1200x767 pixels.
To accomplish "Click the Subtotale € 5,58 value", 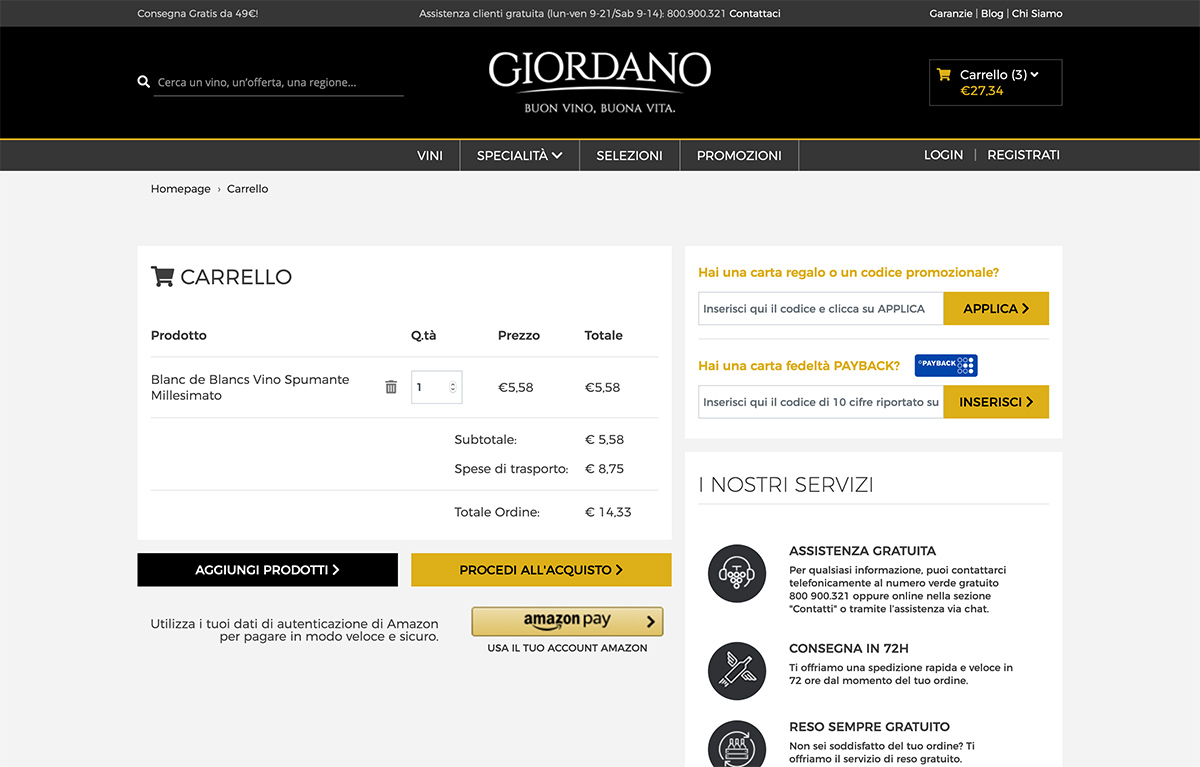I will point(604,440).
